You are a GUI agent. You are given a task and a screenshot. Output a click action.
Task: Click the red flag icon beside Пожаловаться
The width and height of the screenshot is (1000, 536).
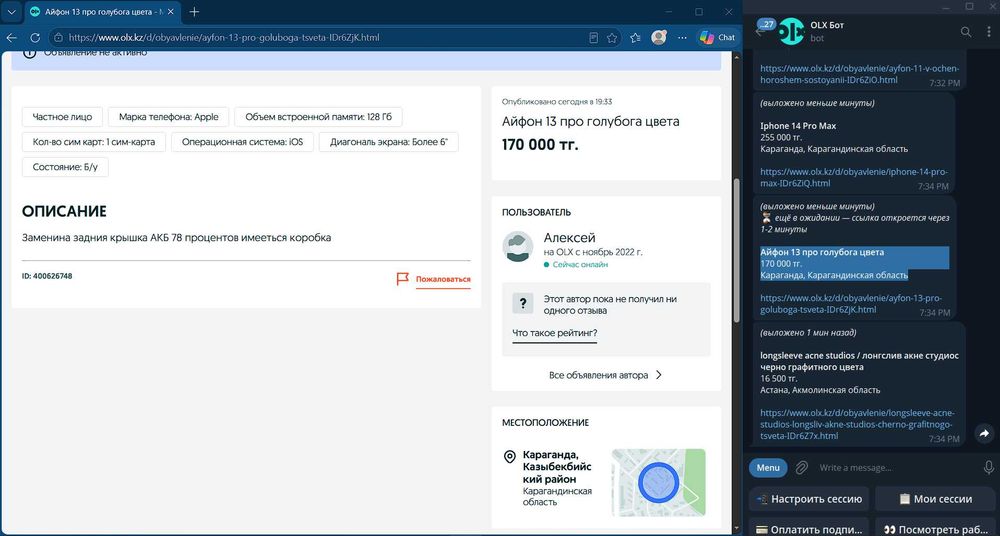(x=402, y=279)
